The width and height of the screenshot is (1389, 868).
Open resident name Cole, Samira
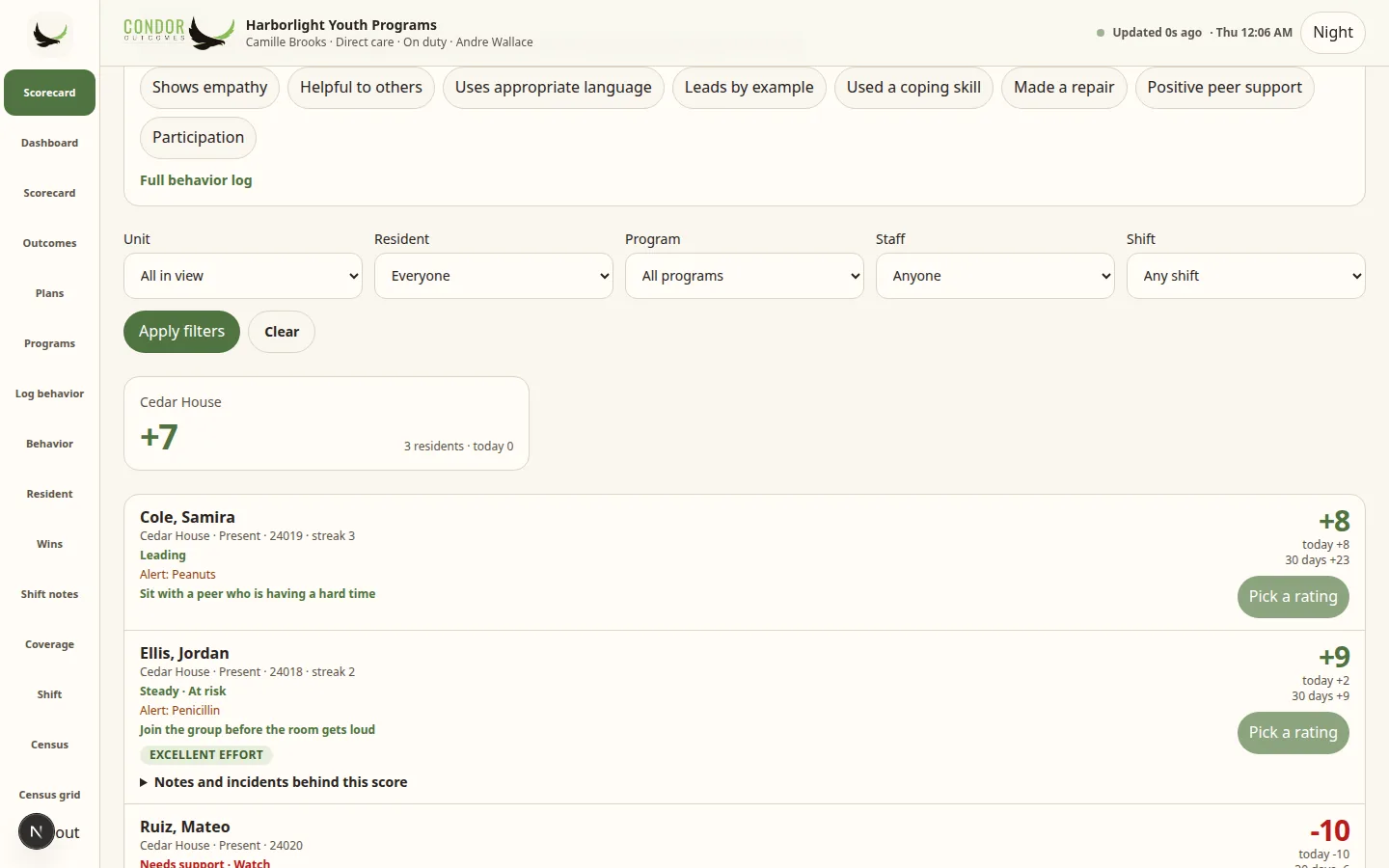[x=187, y=518]
